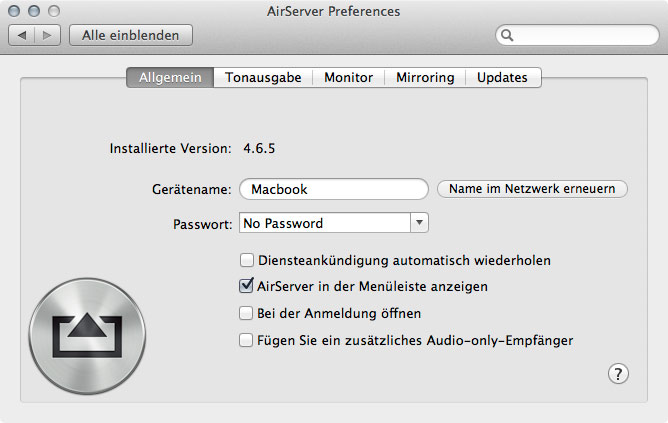Click Alle einblenden button
Viewport: 668px width, 423px height.
point(131,35)
